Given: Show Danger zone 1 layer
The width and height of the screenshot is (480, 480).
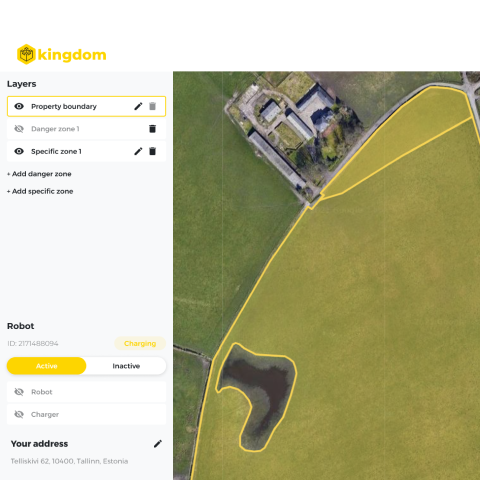Looking at the screenshot, I should (19, 129).
